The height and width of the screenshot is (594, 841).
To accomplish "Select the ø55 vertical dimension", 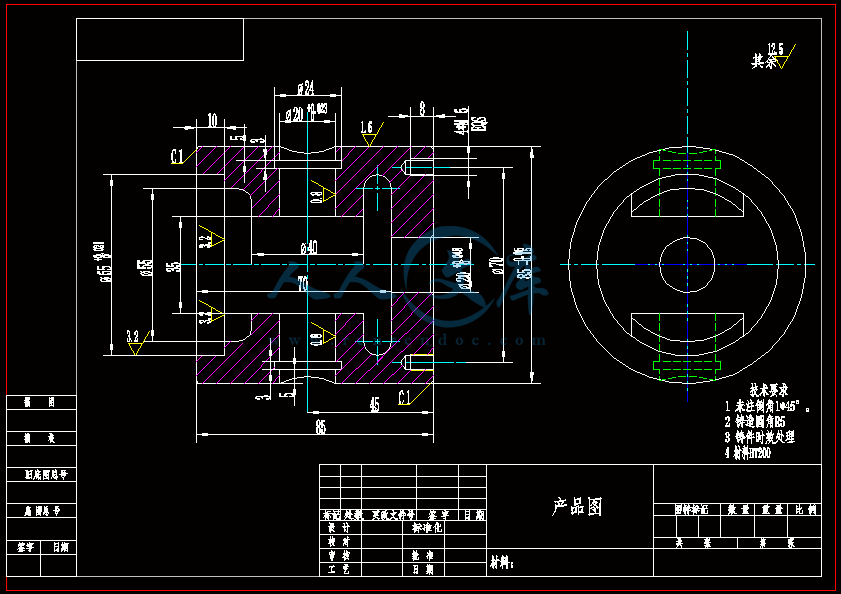I will (146, 267).
